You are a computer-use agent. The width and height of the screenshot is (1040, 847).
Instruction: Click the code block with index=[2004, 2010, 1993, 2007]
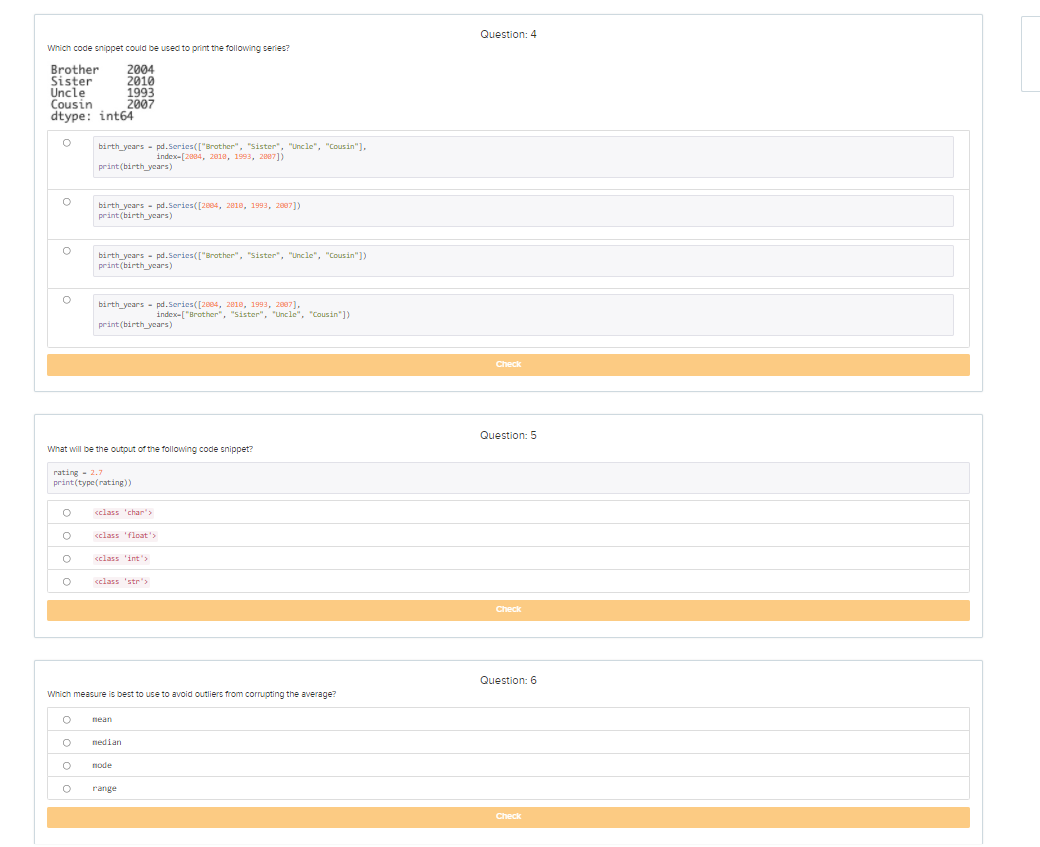[x=523, y=157]
